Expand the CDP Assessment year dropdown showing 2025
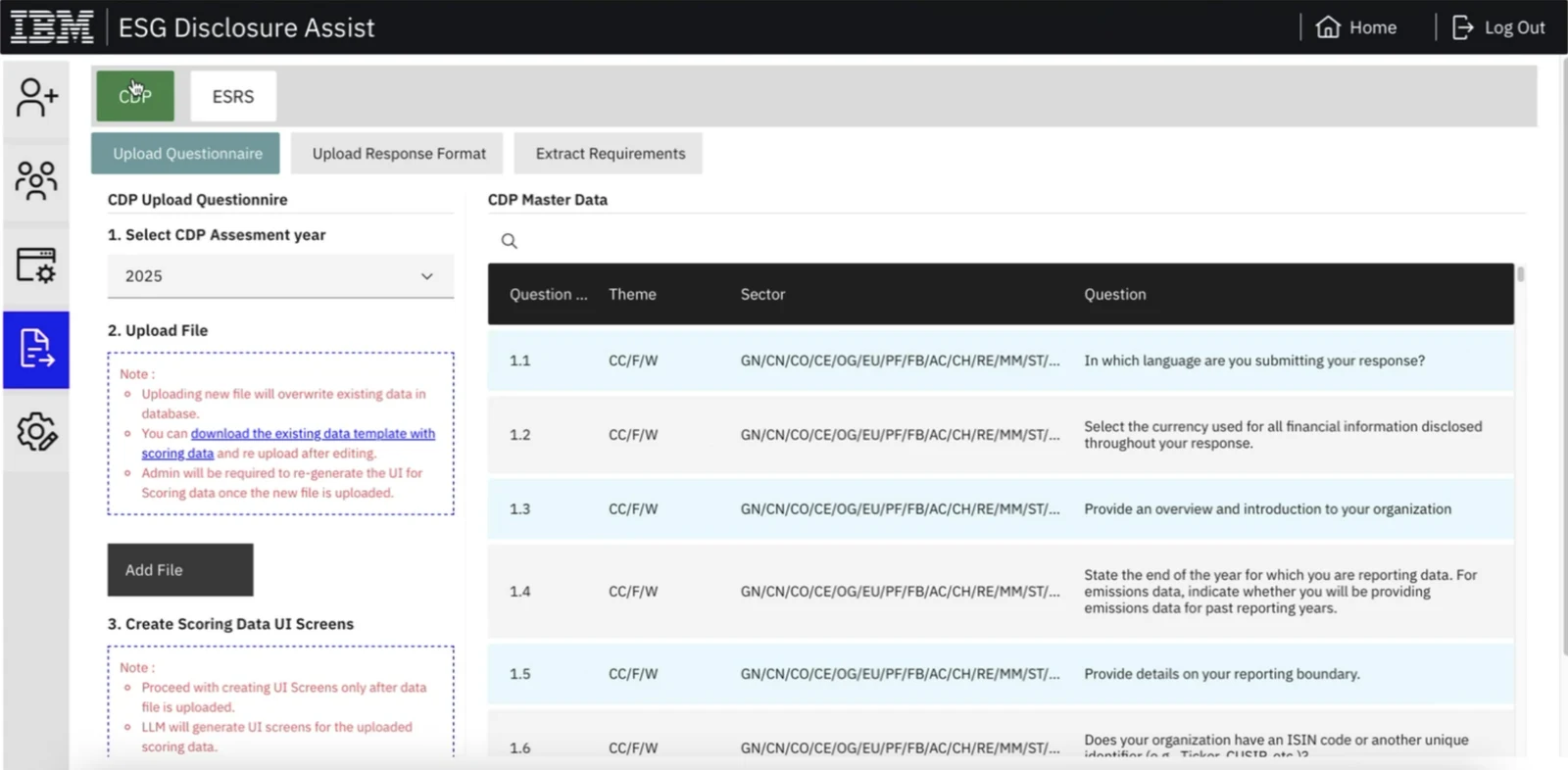This screenshot has width=1568, height=770. 280,276
